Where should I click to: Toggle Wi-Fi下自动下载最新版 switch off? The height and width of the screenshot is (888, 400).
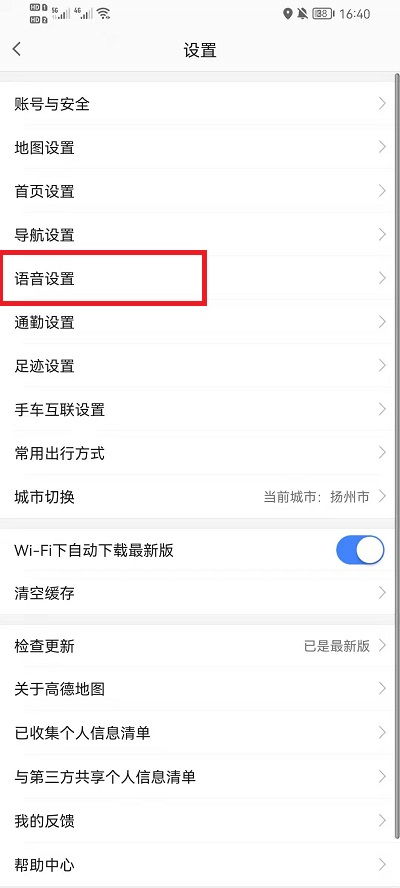tap(360, 550)
